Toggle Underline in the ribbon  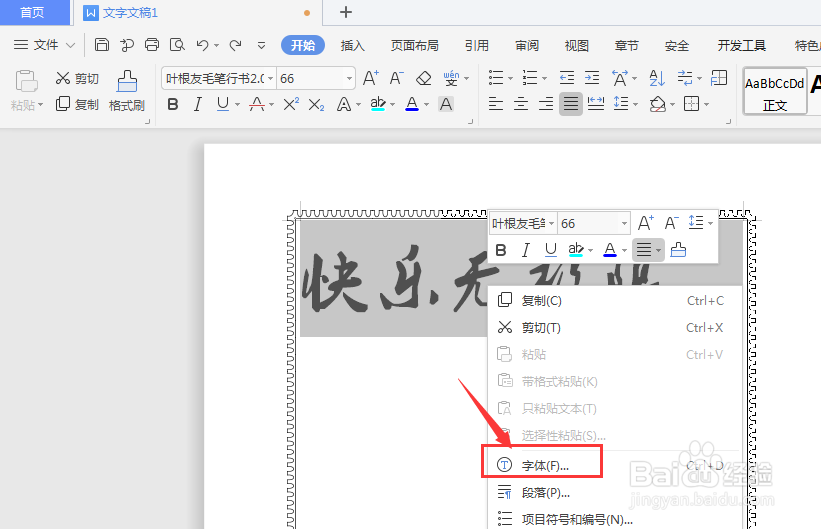223,104
